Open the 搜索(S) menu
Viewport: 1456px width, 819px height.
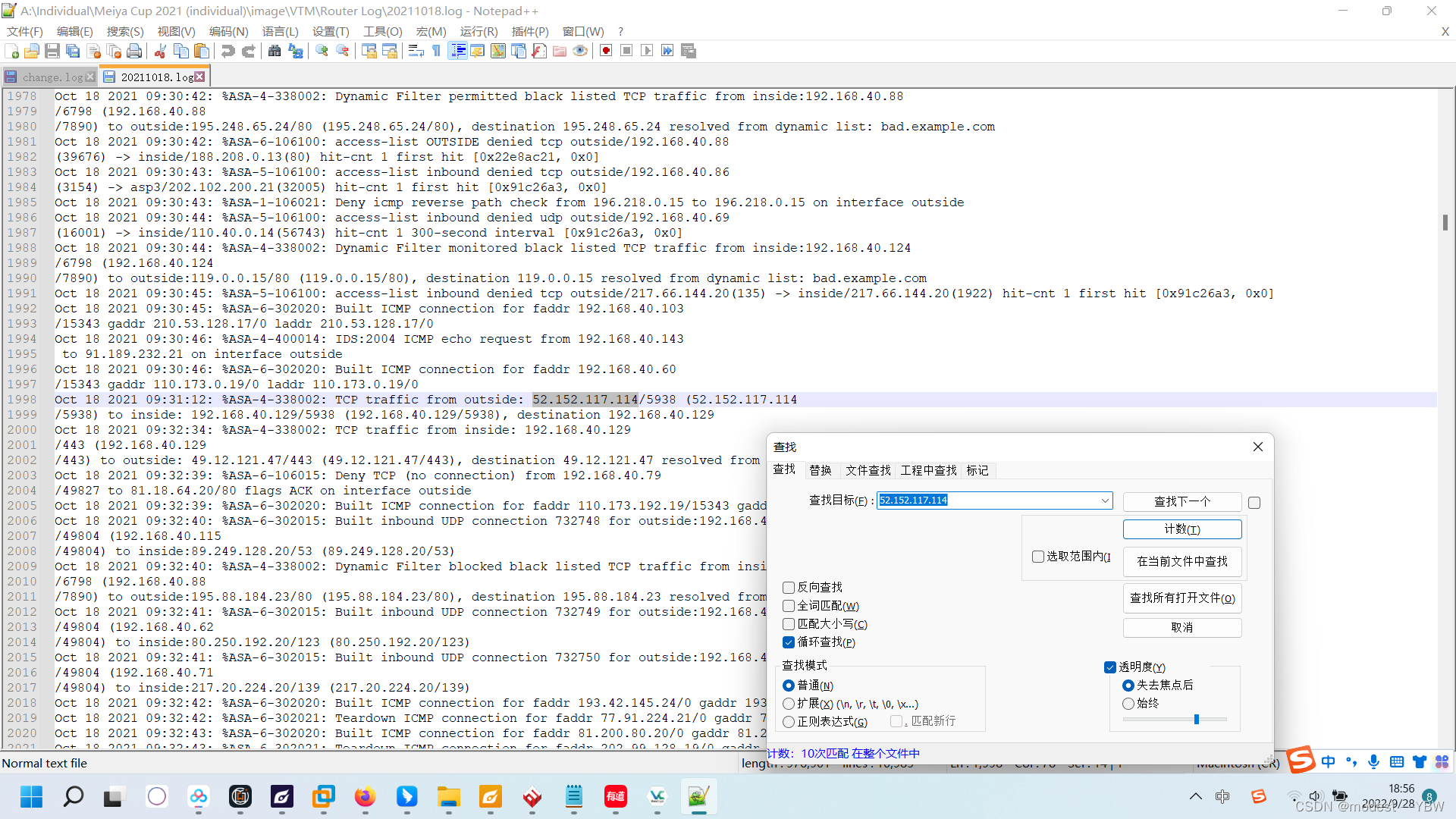[124, 31]
